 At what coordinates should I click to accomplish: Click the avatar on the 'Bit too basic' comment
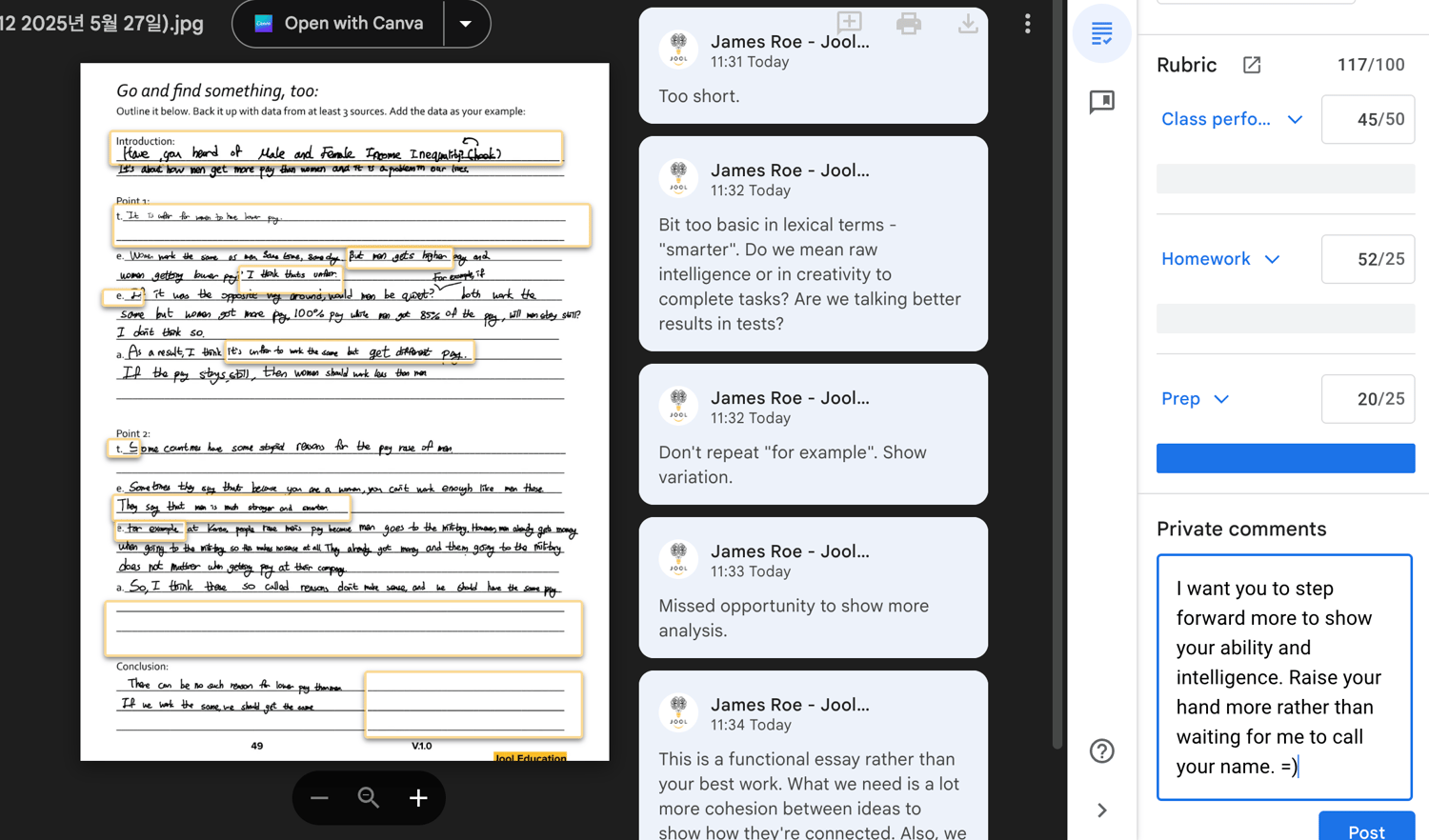point(678,178)
